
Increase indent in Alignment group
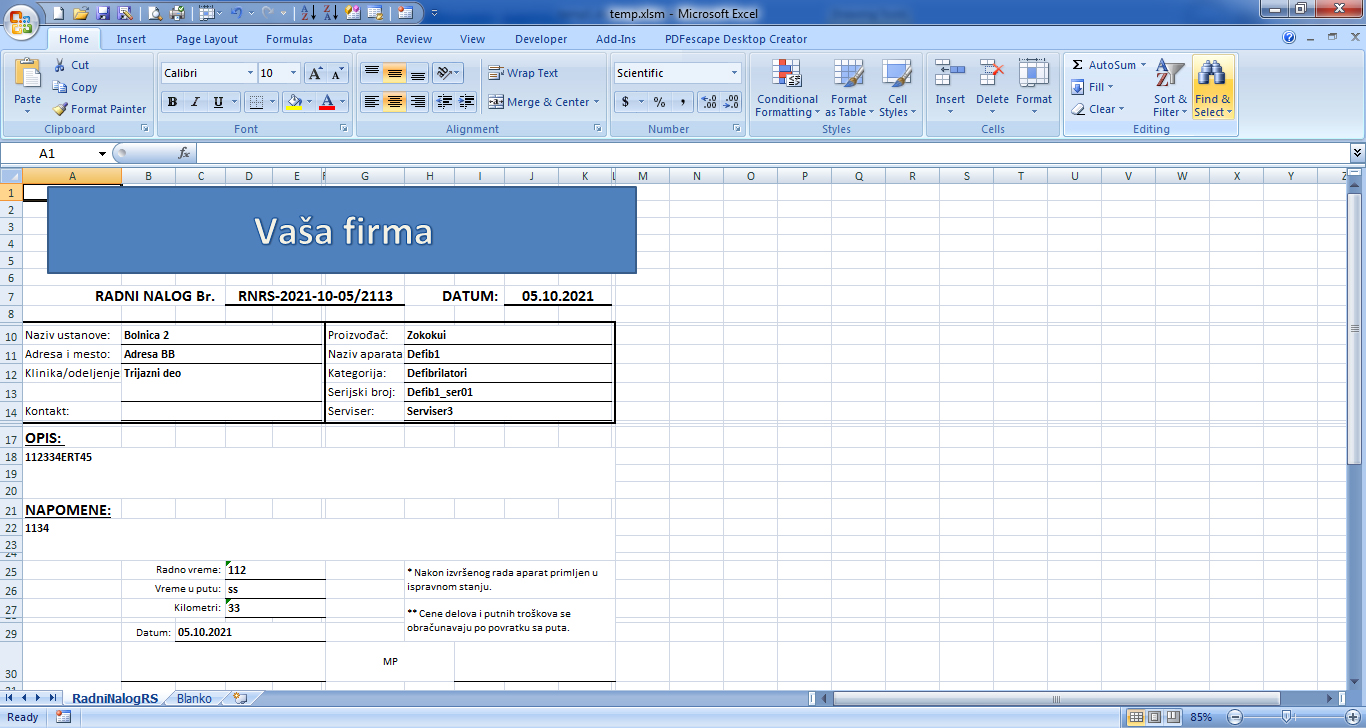click(466, 102)
